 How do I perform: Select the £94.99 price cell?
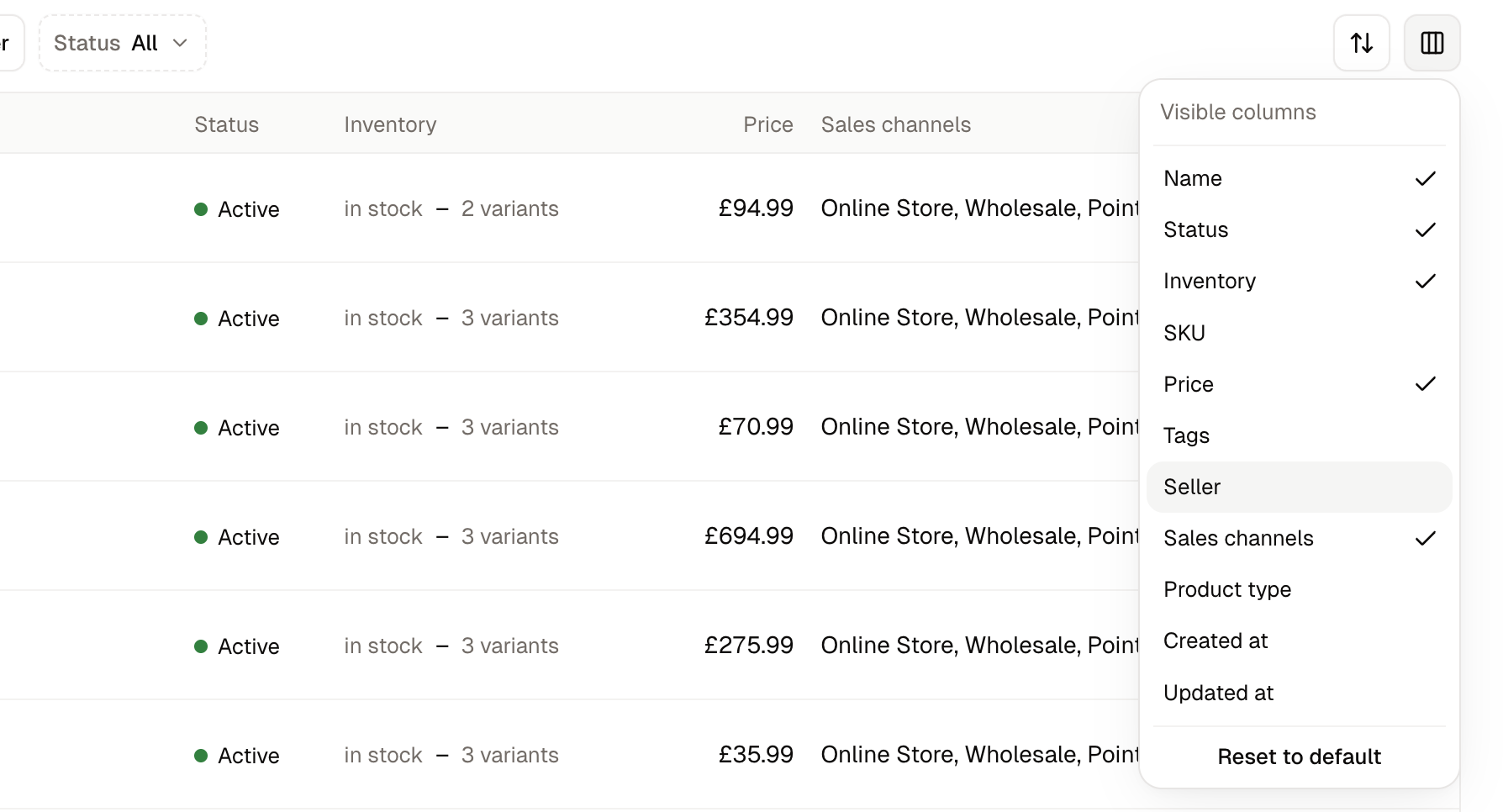(x=756, y=208)
